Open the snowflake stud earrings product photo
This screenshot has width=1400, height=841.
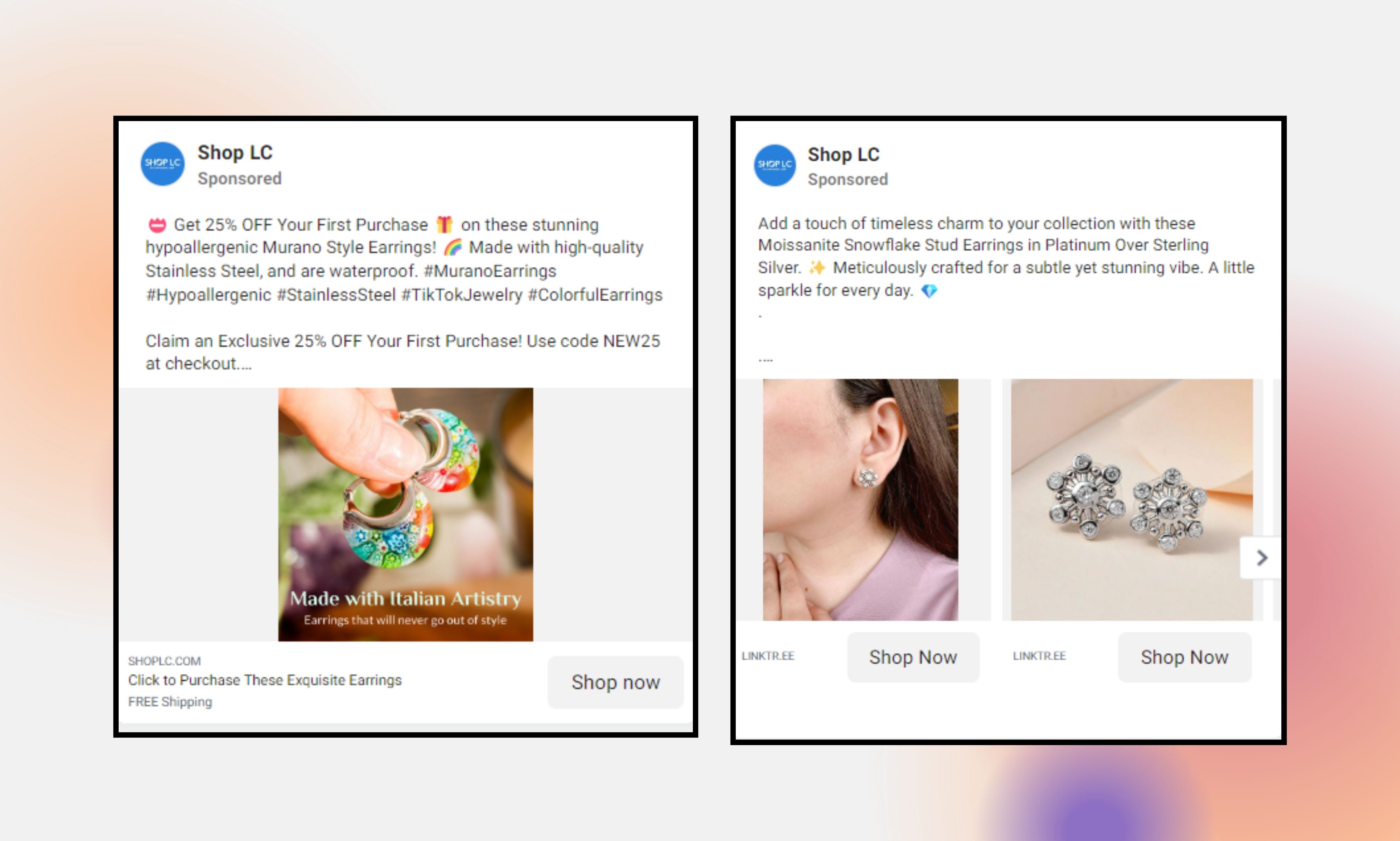1132,499
